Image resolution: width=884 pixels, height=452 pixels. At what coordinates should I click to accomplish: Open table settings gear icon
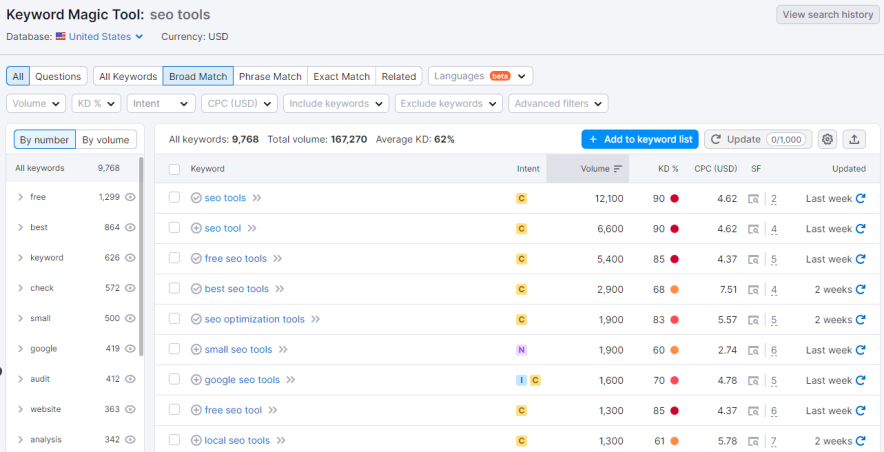point(827,139)
